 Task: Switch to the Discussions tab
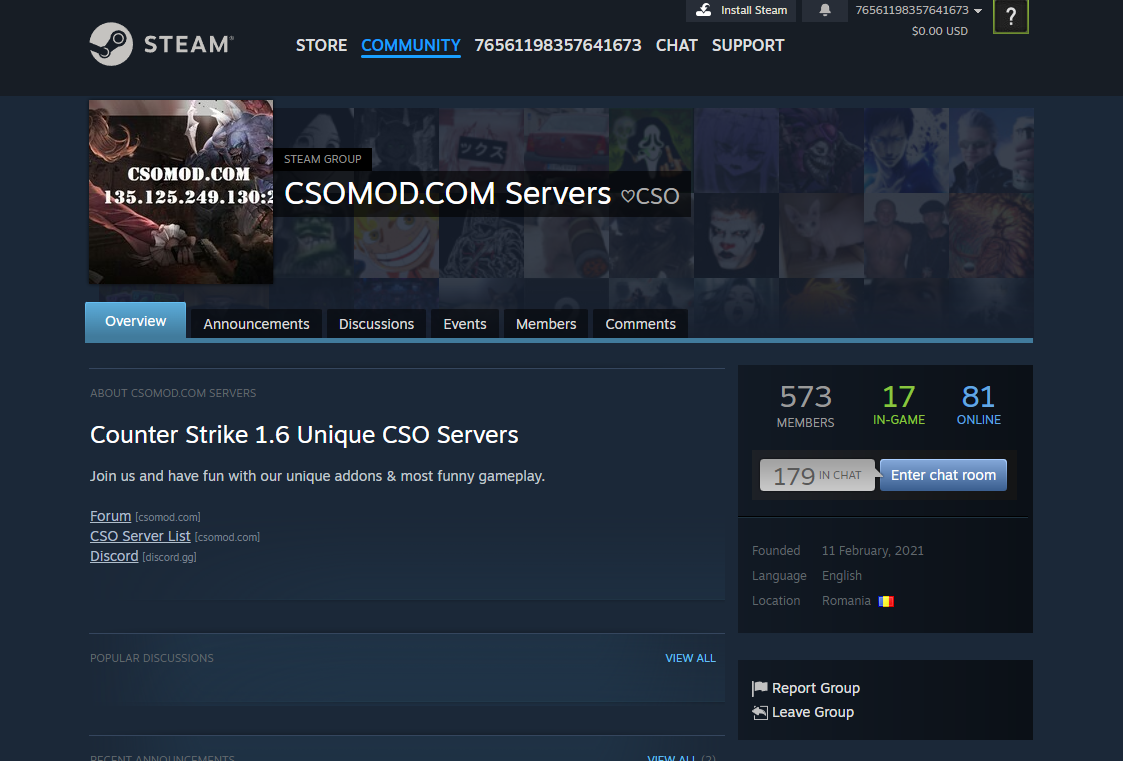pyautogui.click(x=376, y=324)
